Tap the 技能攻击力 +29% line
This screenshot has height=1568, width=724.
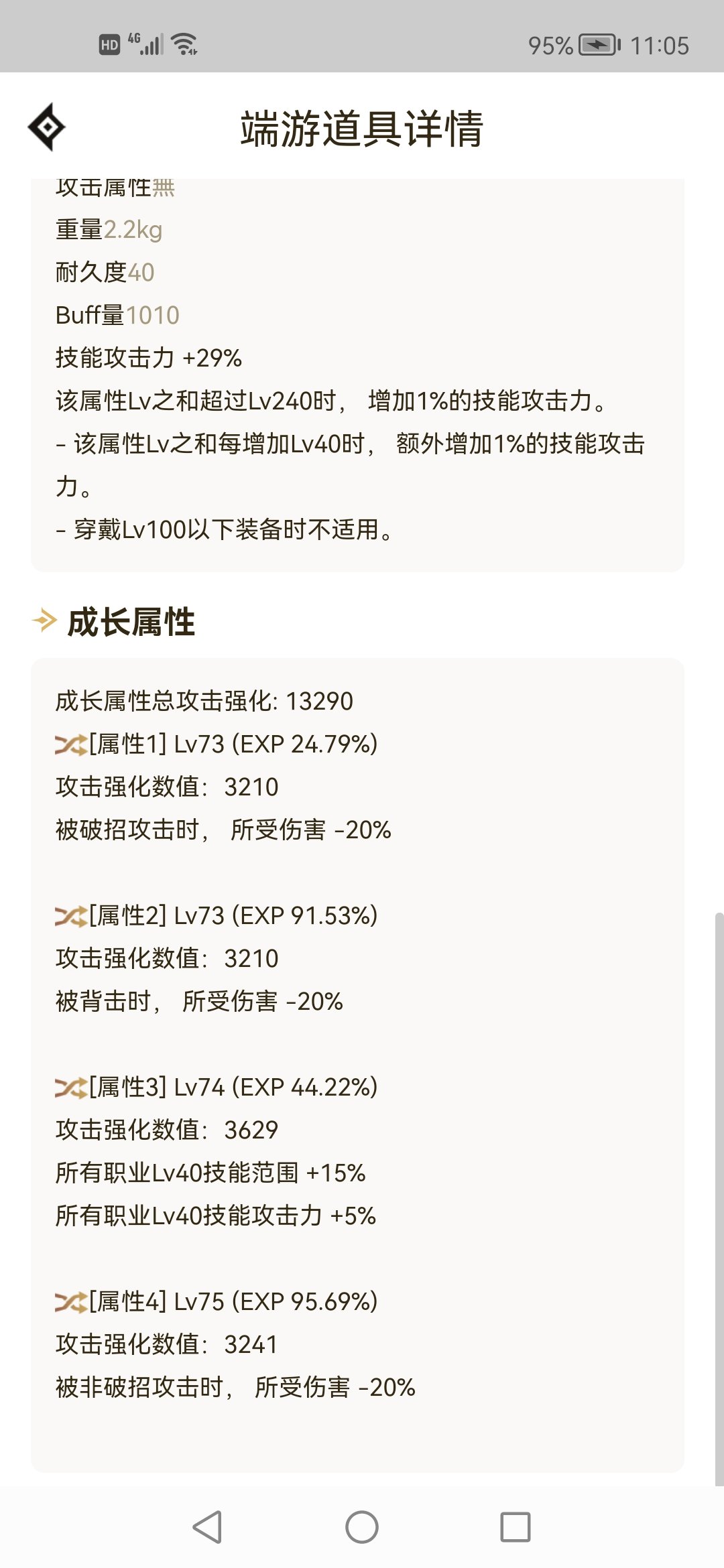point(149,358)
